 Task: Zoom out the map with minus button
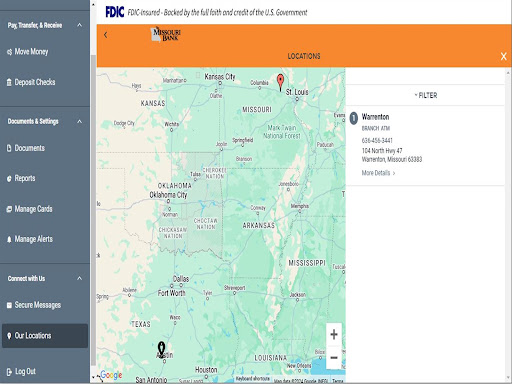tap(334, 358)
